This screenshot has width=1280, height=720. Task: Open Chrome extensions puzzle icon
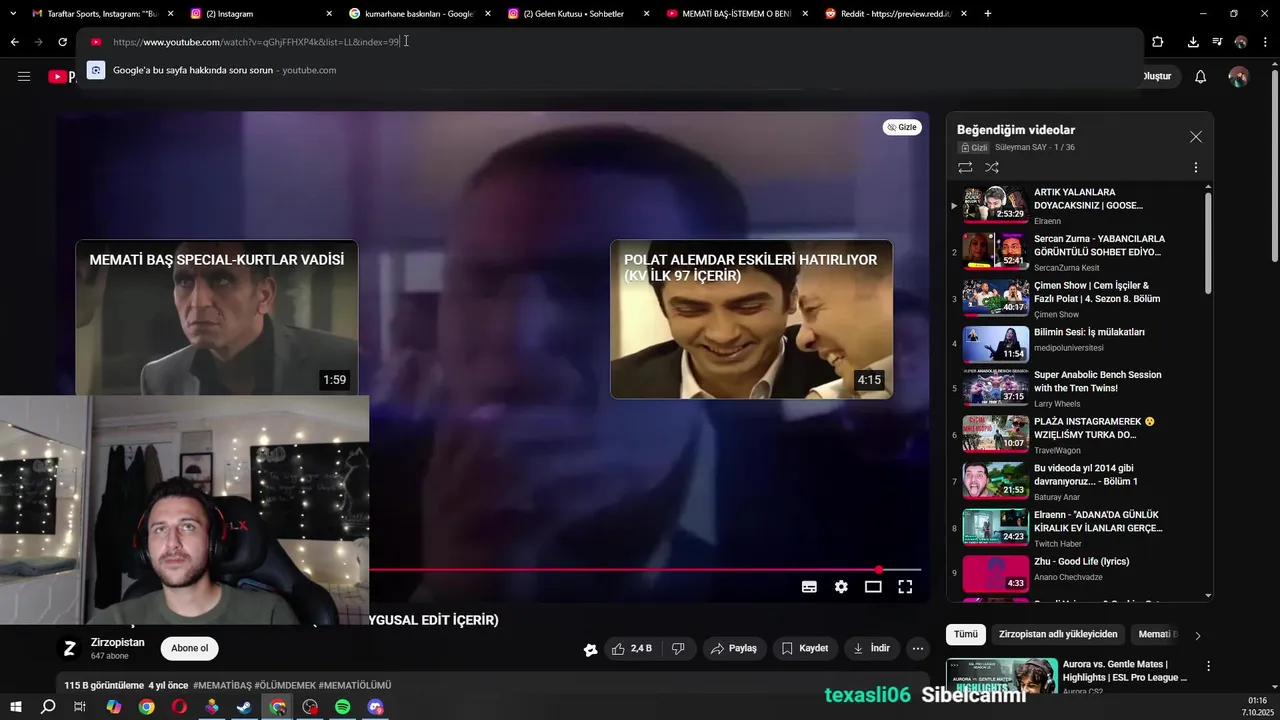(1158, 42)
